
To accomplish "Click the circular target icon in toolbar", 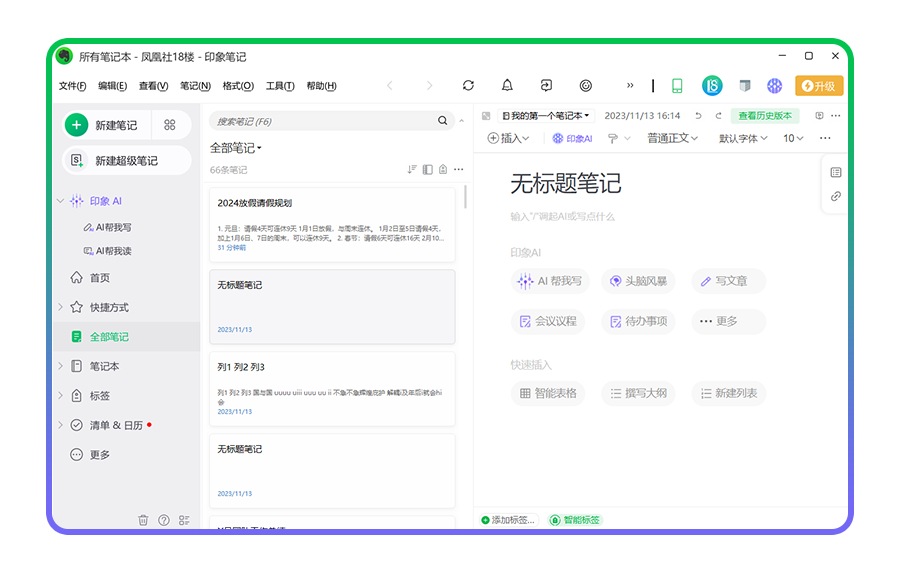I will click(x=585, y=85).
